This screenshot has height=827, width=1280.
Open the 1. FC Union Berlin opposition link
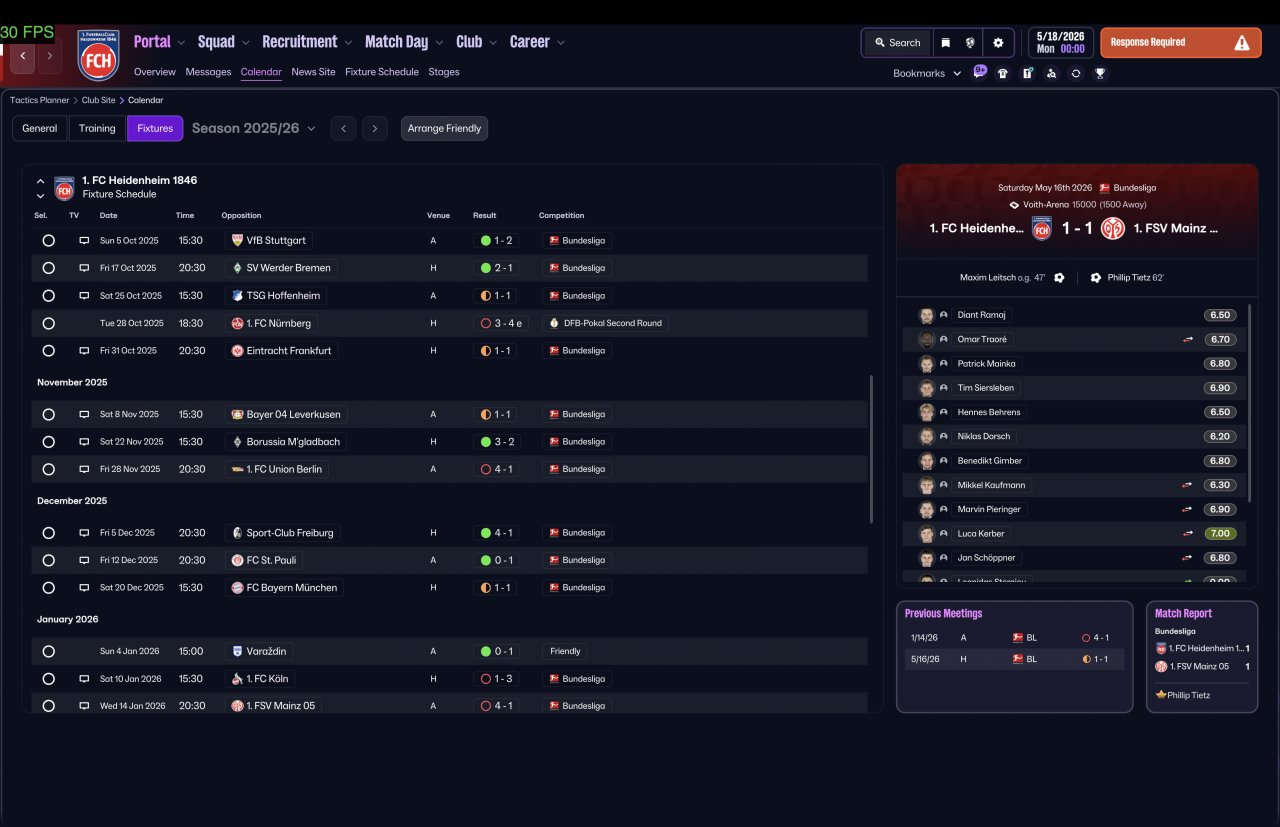[277, 469]
